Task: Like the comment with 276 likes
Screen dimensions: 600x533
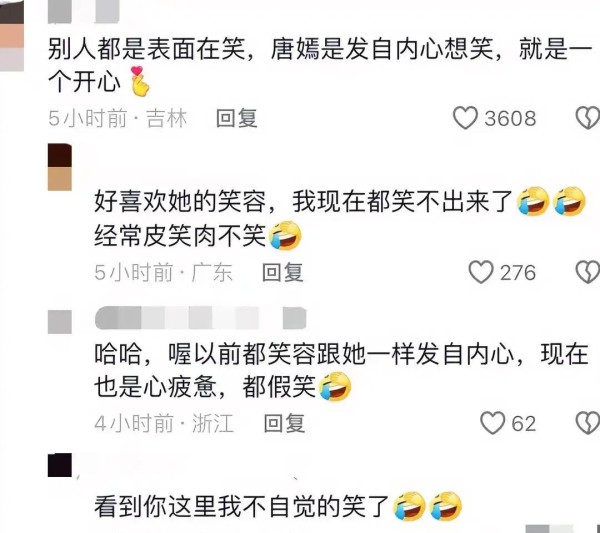Action: pyautogui.click(x=481, y=272)
